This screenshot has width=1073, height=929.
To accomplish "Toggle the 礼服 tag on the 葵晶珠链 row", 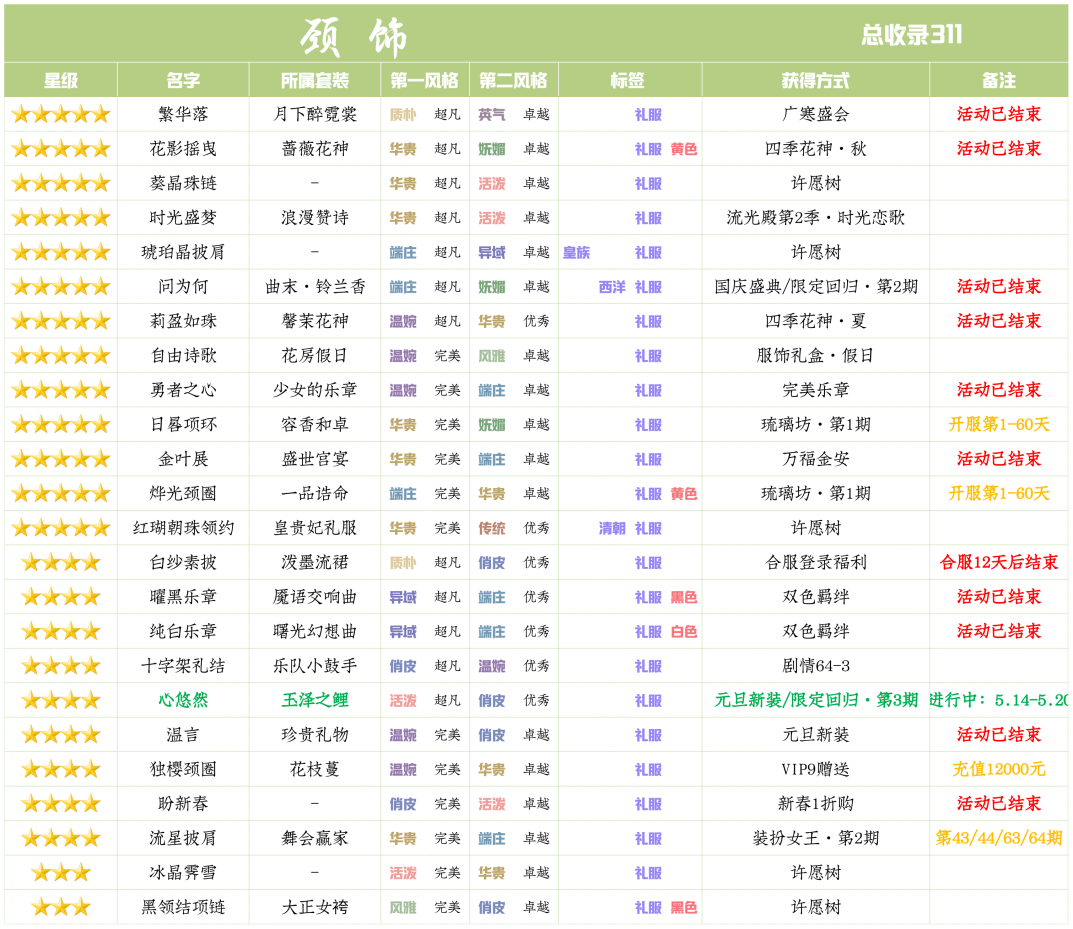I will (650, 183).
